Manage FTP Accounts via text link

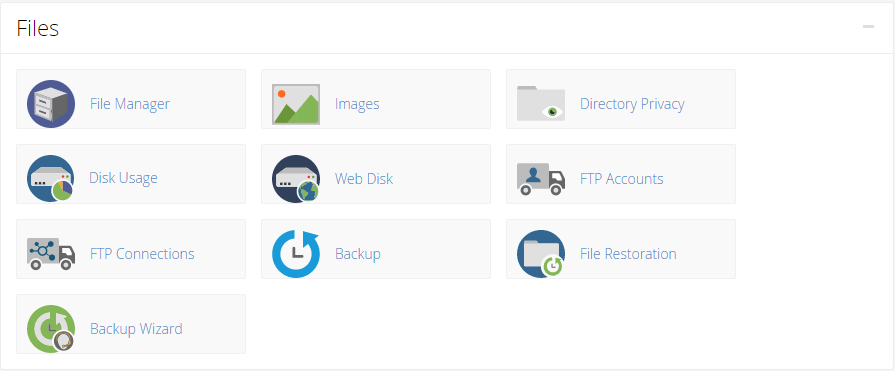622,179
